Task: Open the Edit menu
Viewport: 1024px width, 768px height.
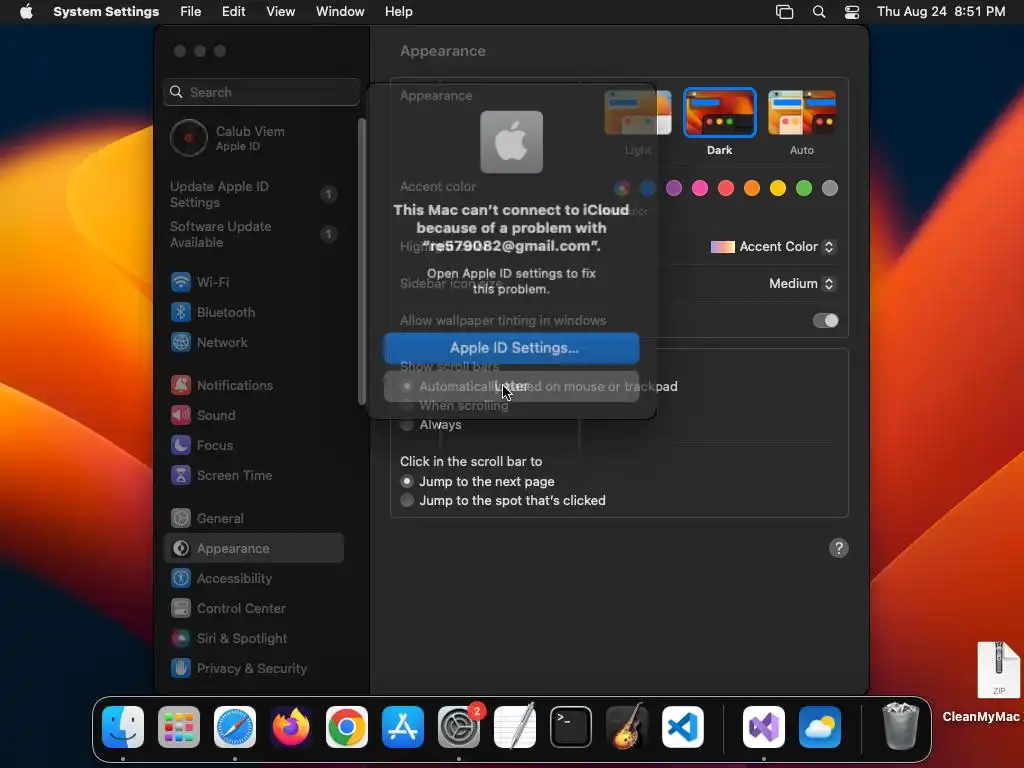Action: point(234,12)
